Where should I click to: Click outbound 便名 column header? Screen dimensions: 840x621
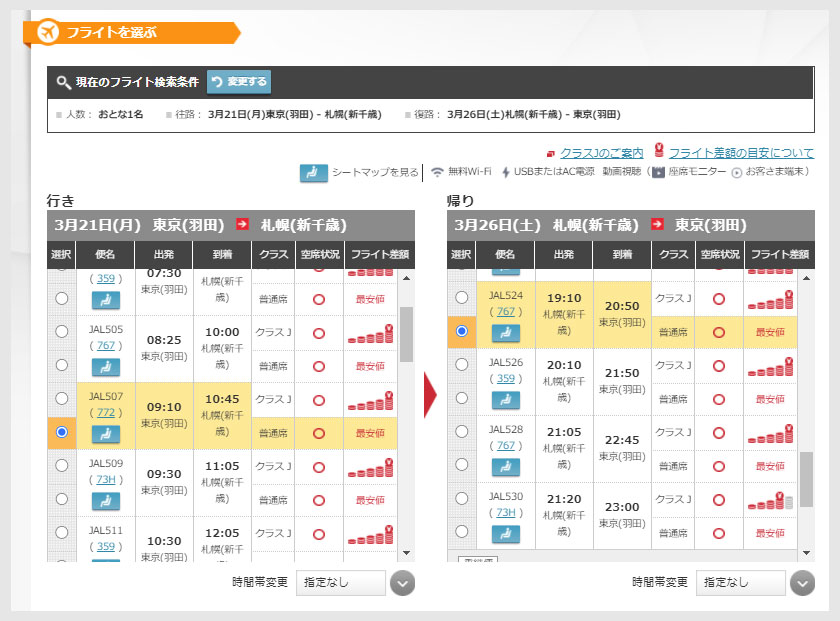point(105,255)
